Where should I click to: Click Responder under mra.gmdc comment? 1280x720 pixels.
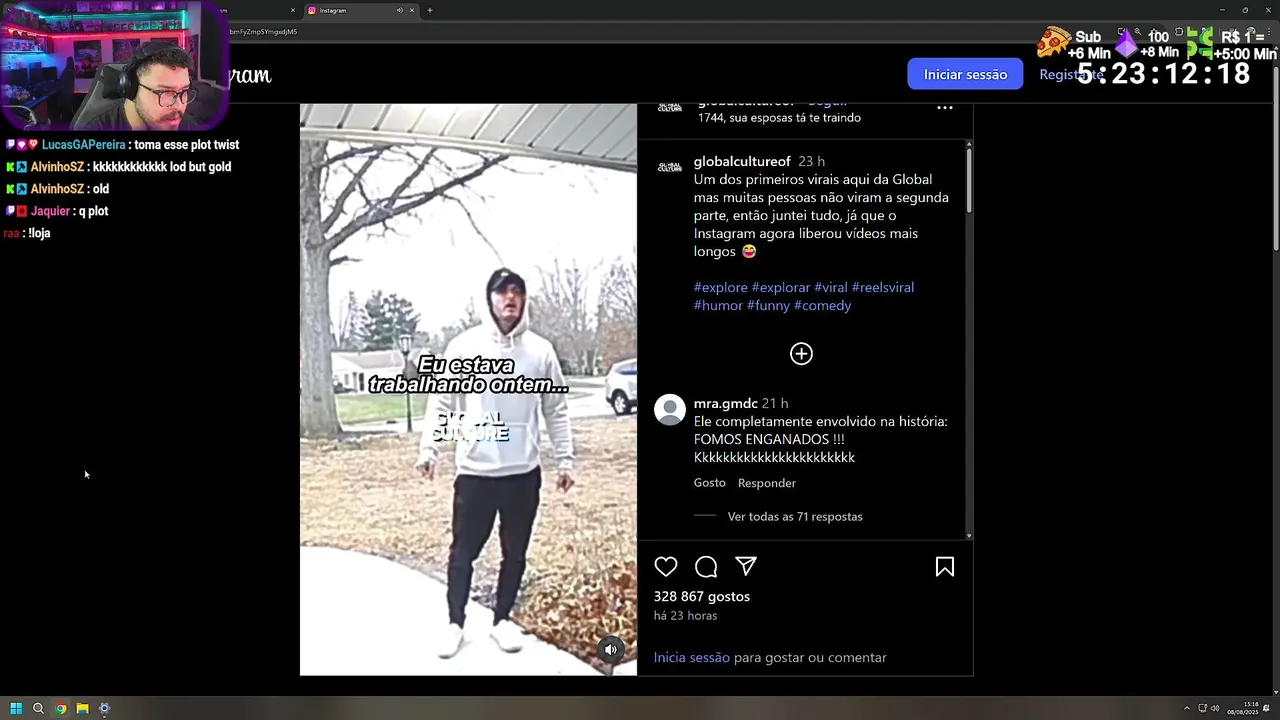point(767,483)
